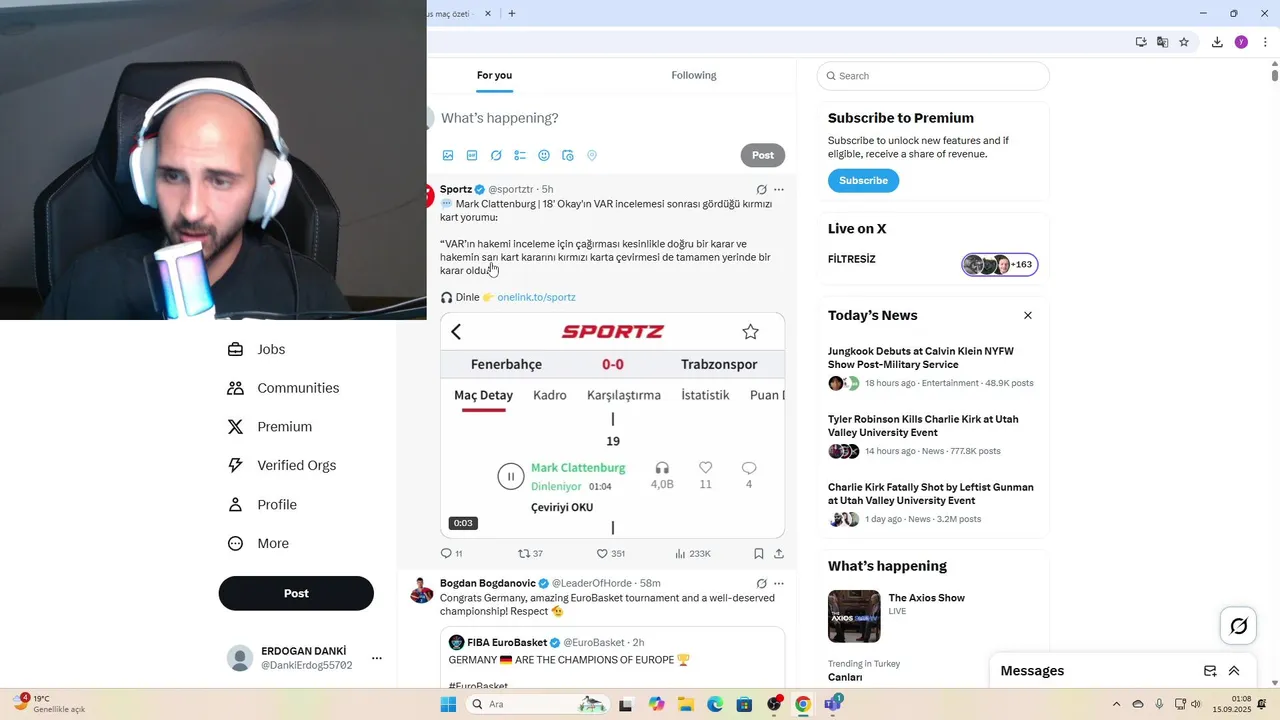Open the Windows Start menu
The height and width of the screenshot is (720, 1280).
pos(448,704)
